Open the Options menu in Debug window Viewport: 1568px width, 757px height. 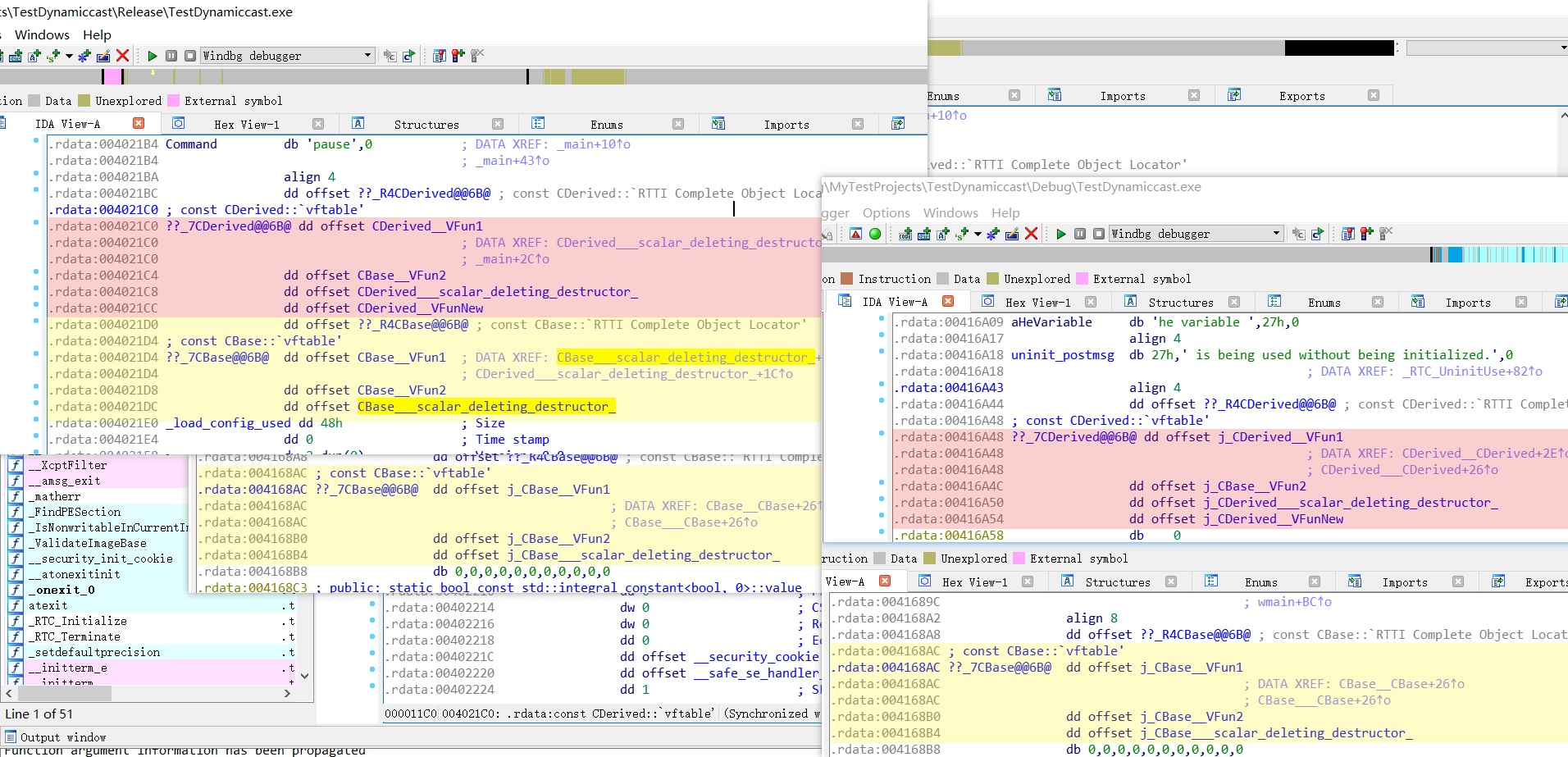tap(886, 213)
